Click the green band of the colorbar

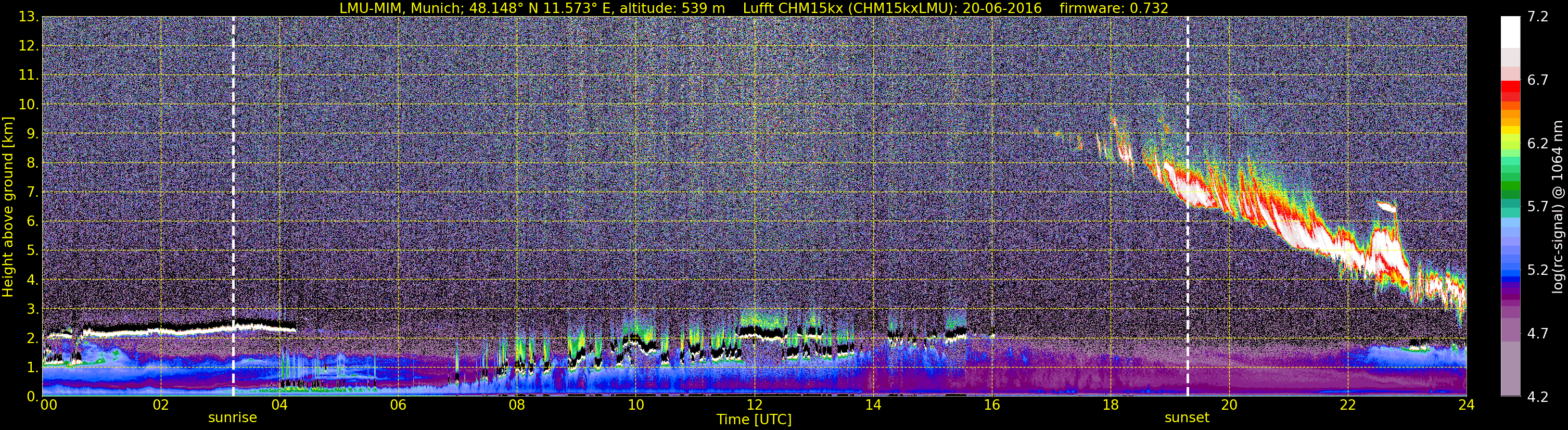pyautogui.click(x=1510, y=186)
